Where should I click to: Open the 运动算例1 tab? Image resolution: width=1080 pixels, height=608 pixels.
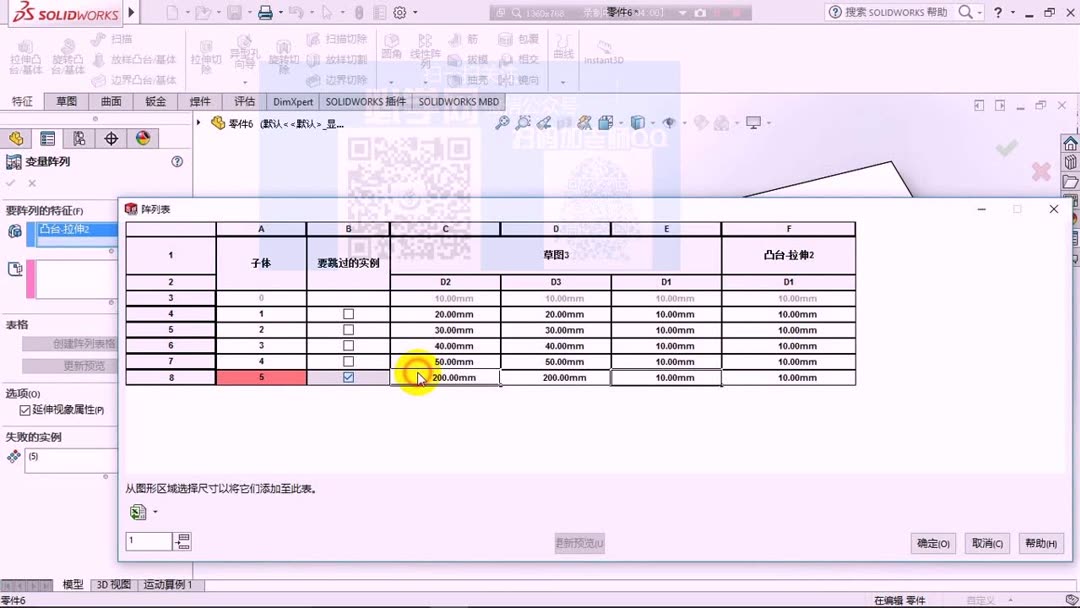pyautogui.click(x=167, y=586)
